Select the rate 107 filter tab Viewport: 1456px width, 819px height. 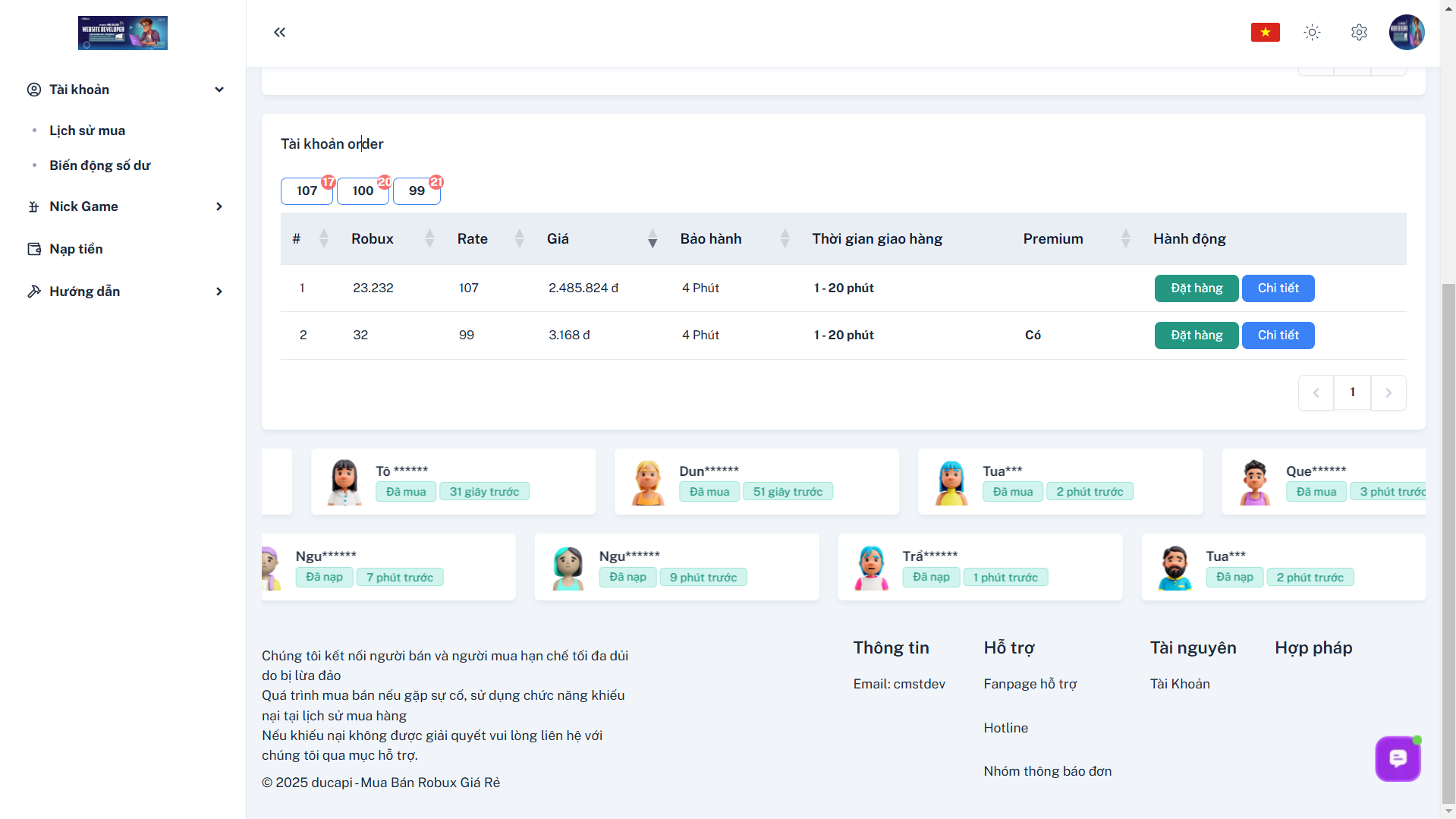307,191
